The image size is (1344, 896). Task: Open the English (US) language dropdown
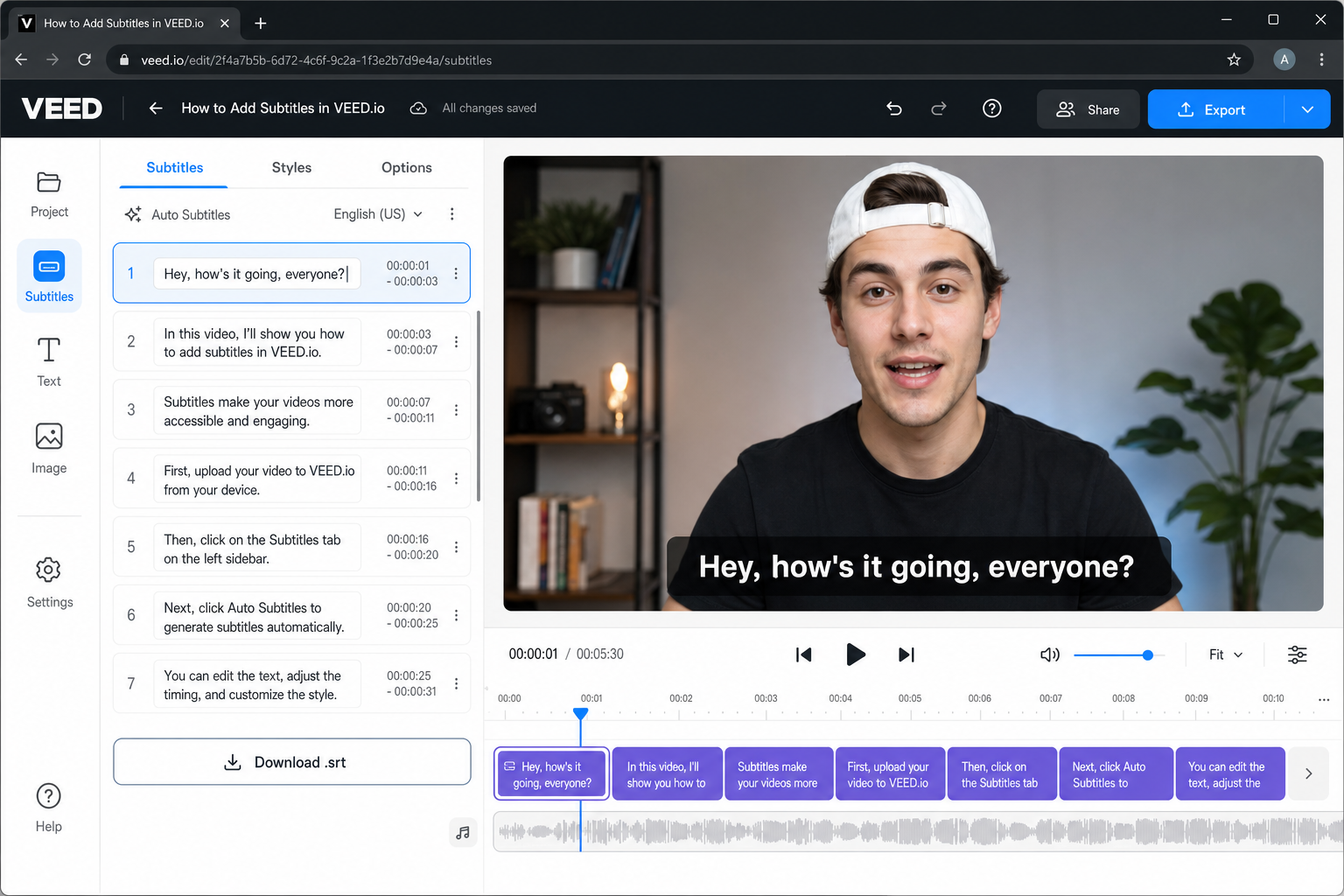(x=378, y=214)
